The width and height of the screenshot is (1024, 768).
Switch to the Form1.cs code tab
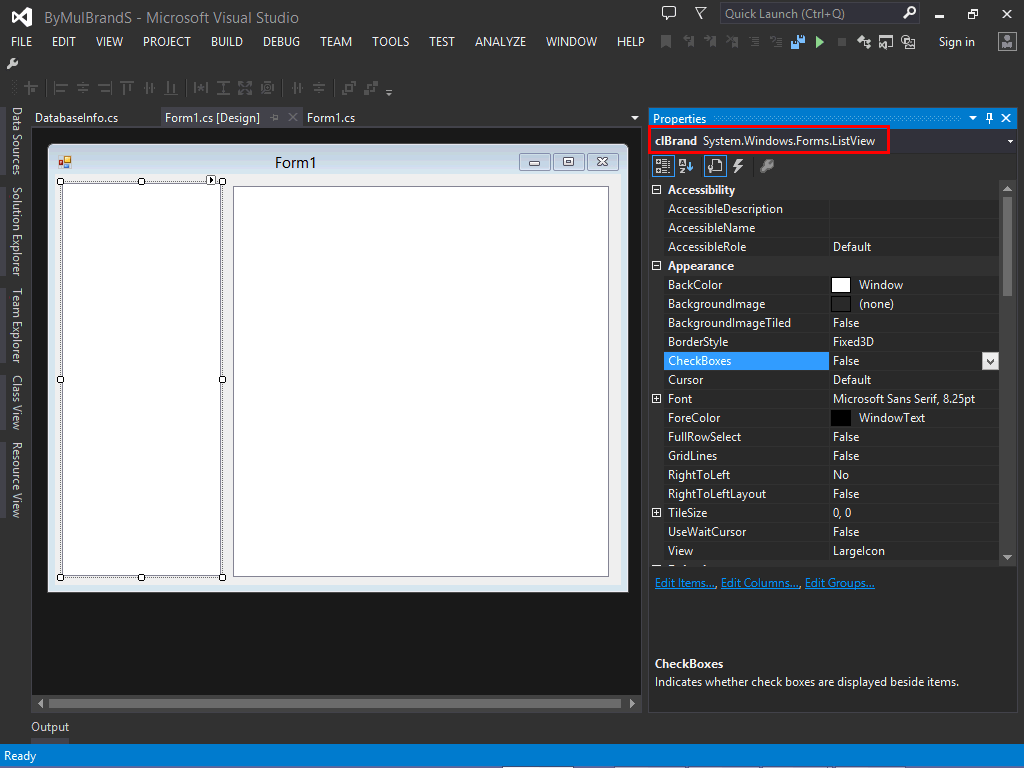click(331, 118)
